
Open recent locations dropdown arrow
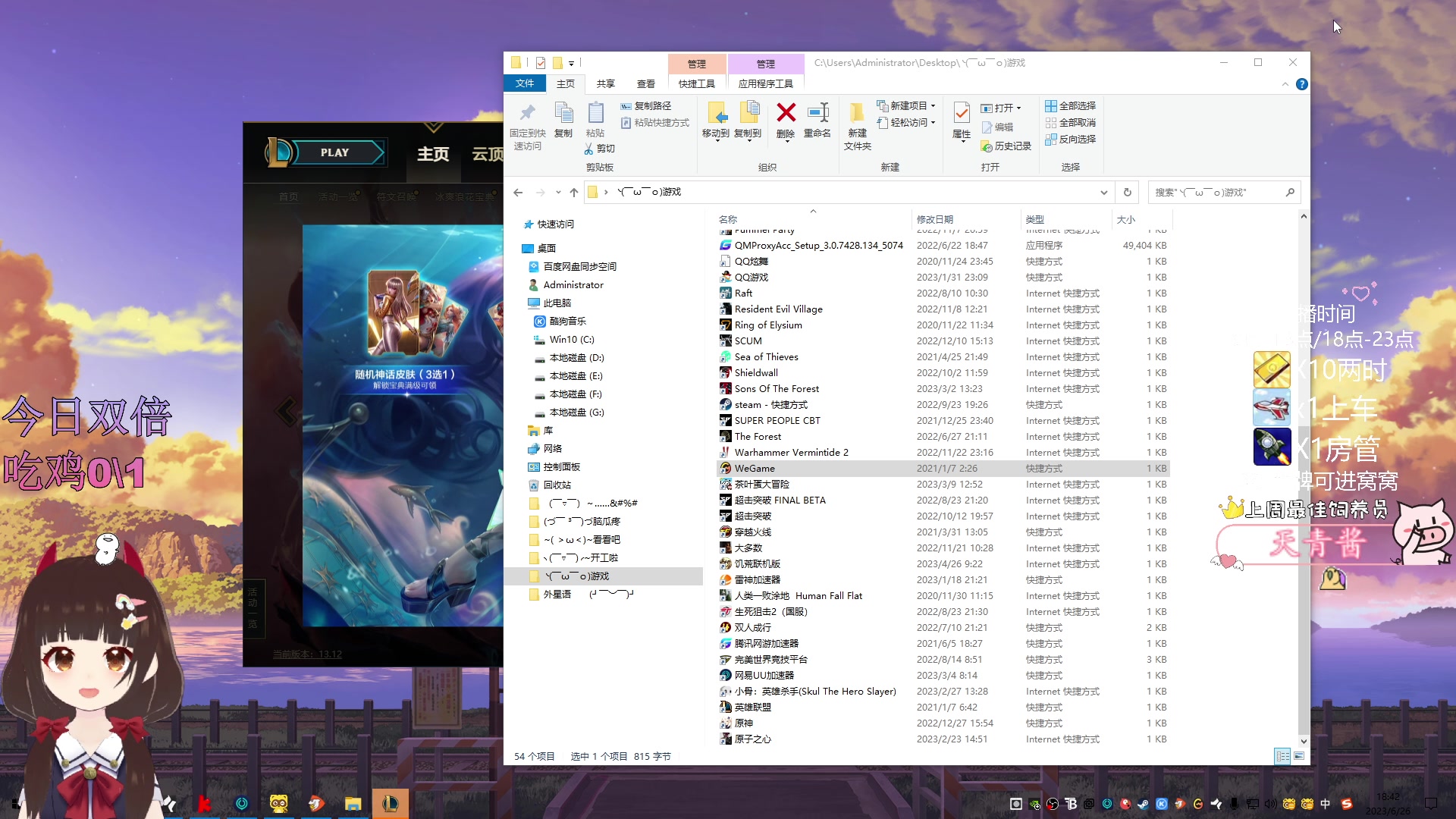558,193
